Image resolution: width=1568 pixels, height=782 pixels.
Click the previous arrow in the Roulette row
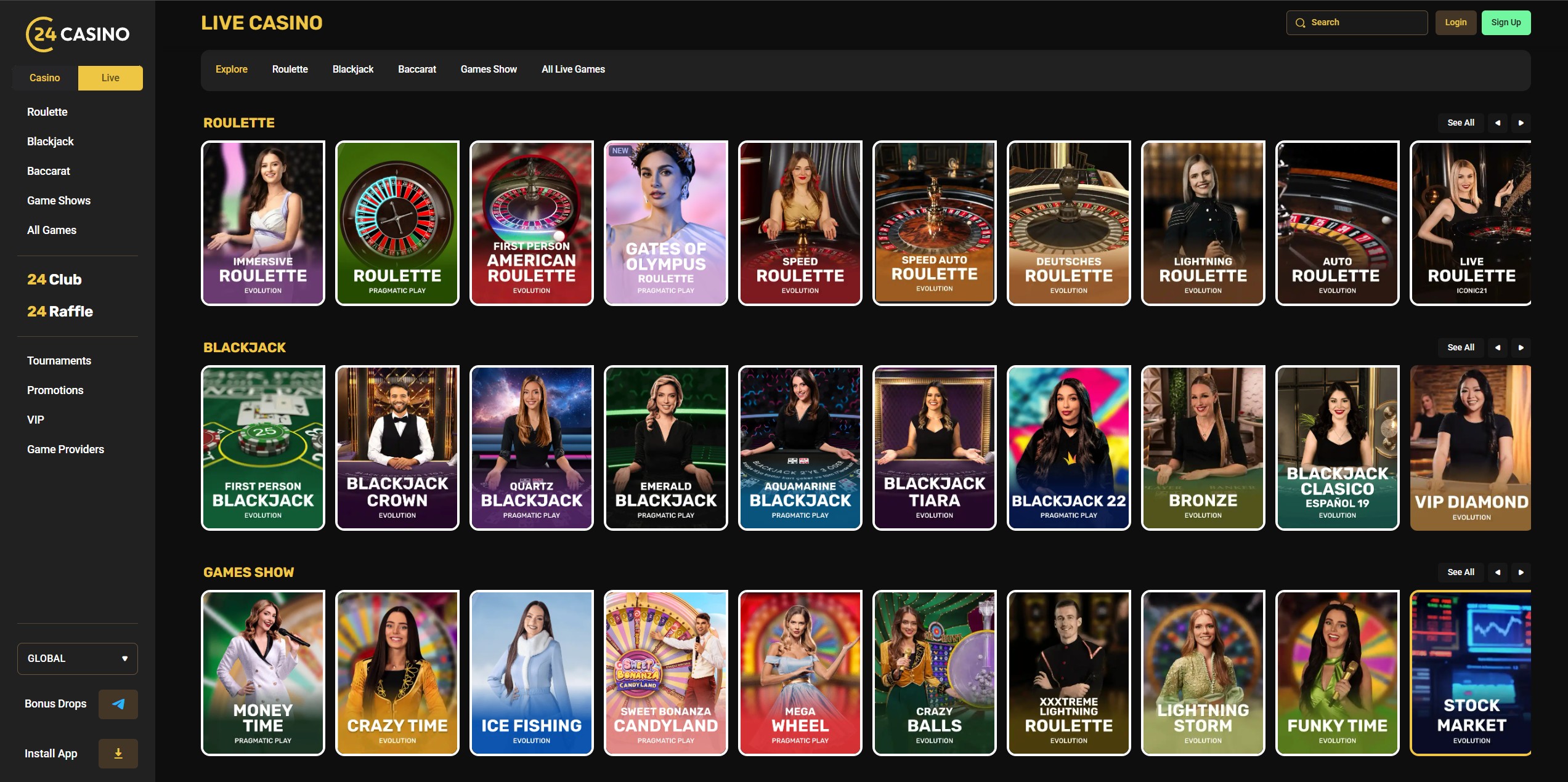coord(1498,123)
